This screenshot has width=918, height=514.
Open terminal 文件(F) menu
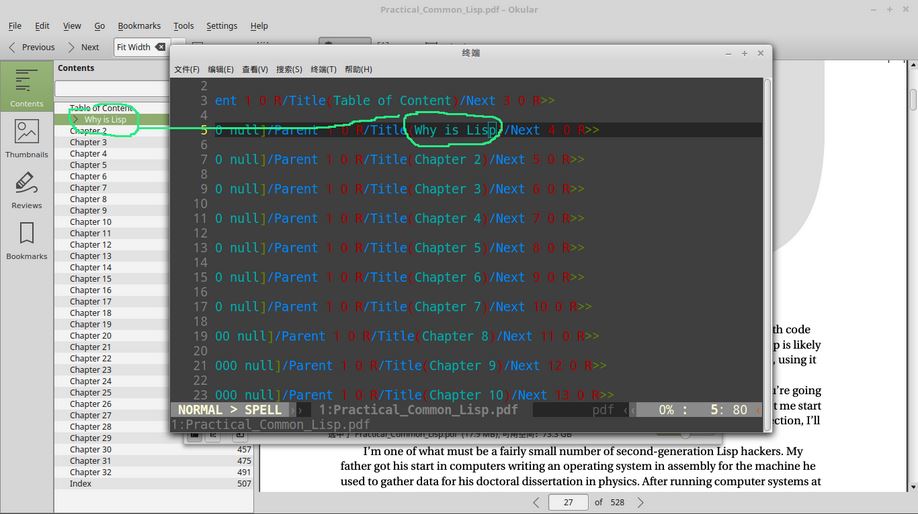point(187,69)
